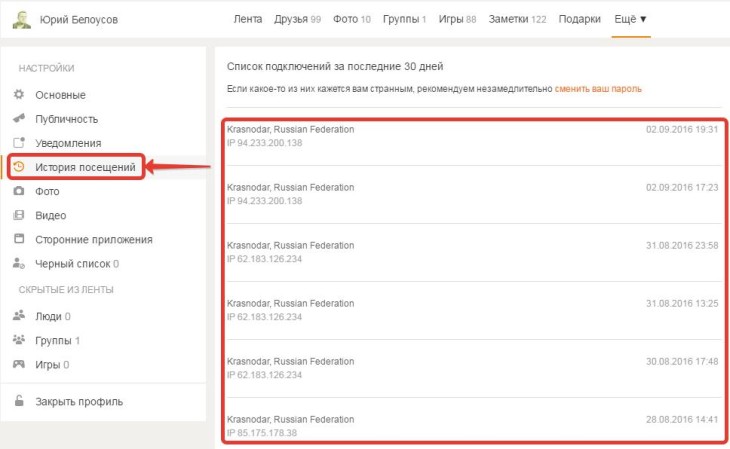The image size is (730, 449).
Task: Click the padlock icon for Закрыть профиль
Action: 19,401
